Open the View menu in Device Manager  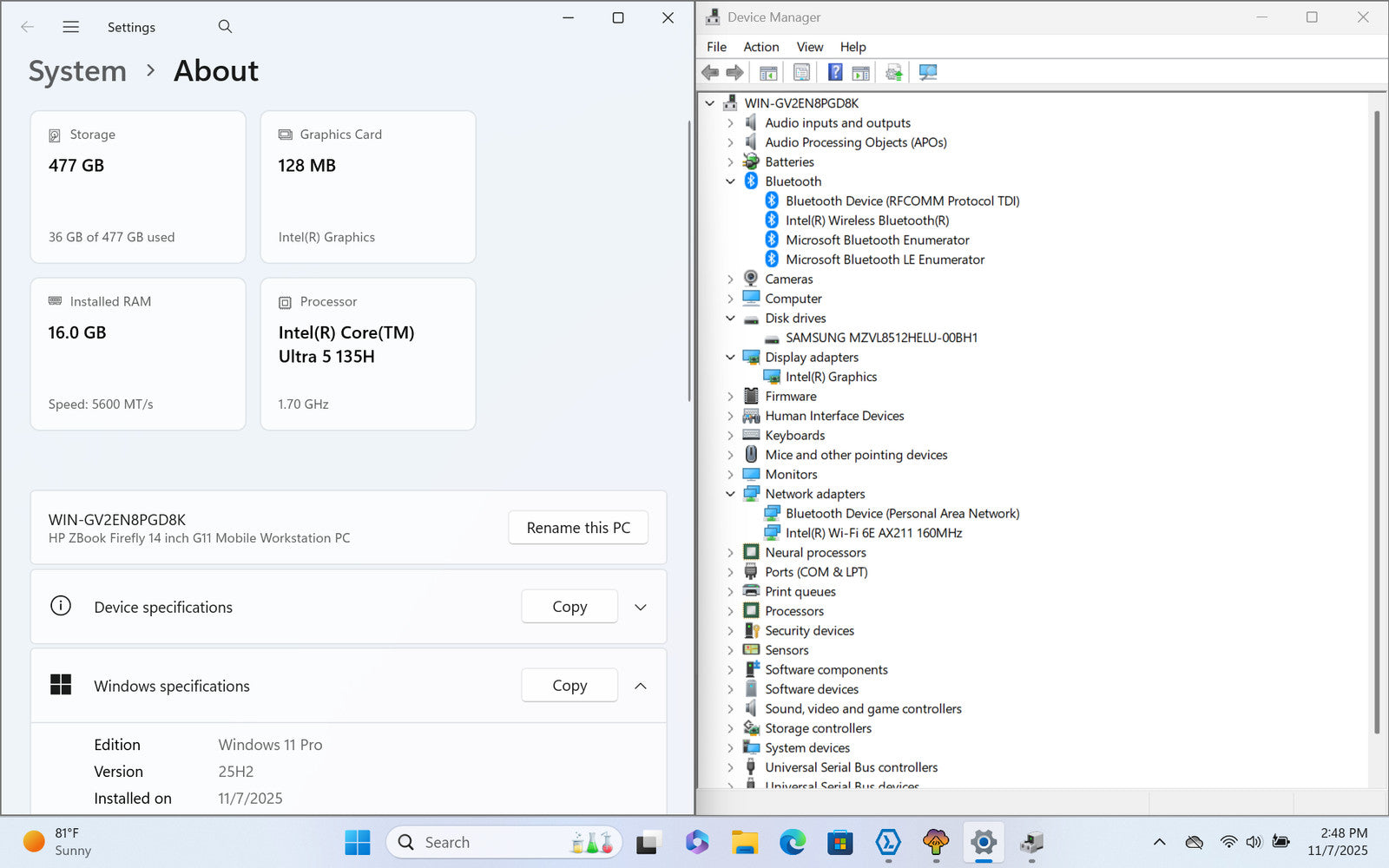[x=809, y=47]
